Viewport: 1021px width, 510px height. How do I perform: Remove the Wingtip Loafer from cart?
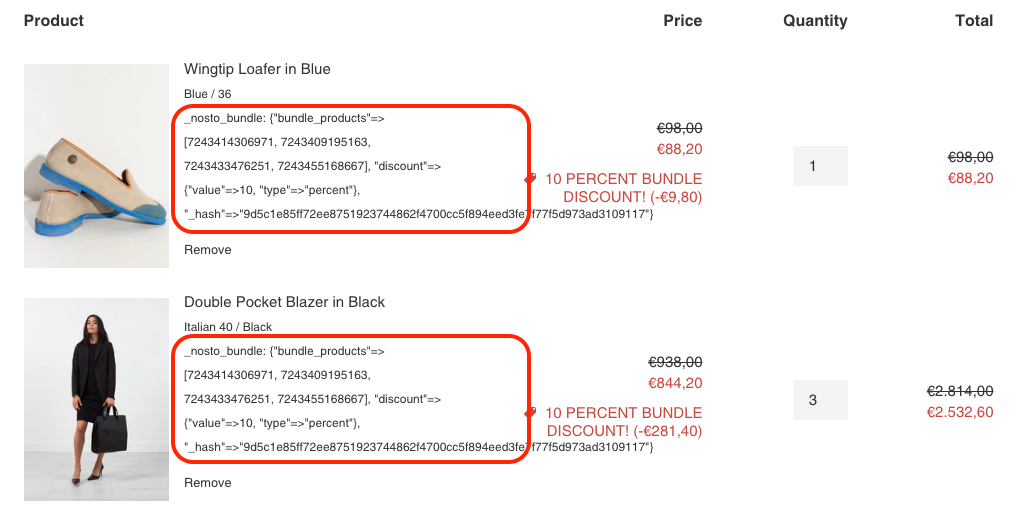point(207,250)
